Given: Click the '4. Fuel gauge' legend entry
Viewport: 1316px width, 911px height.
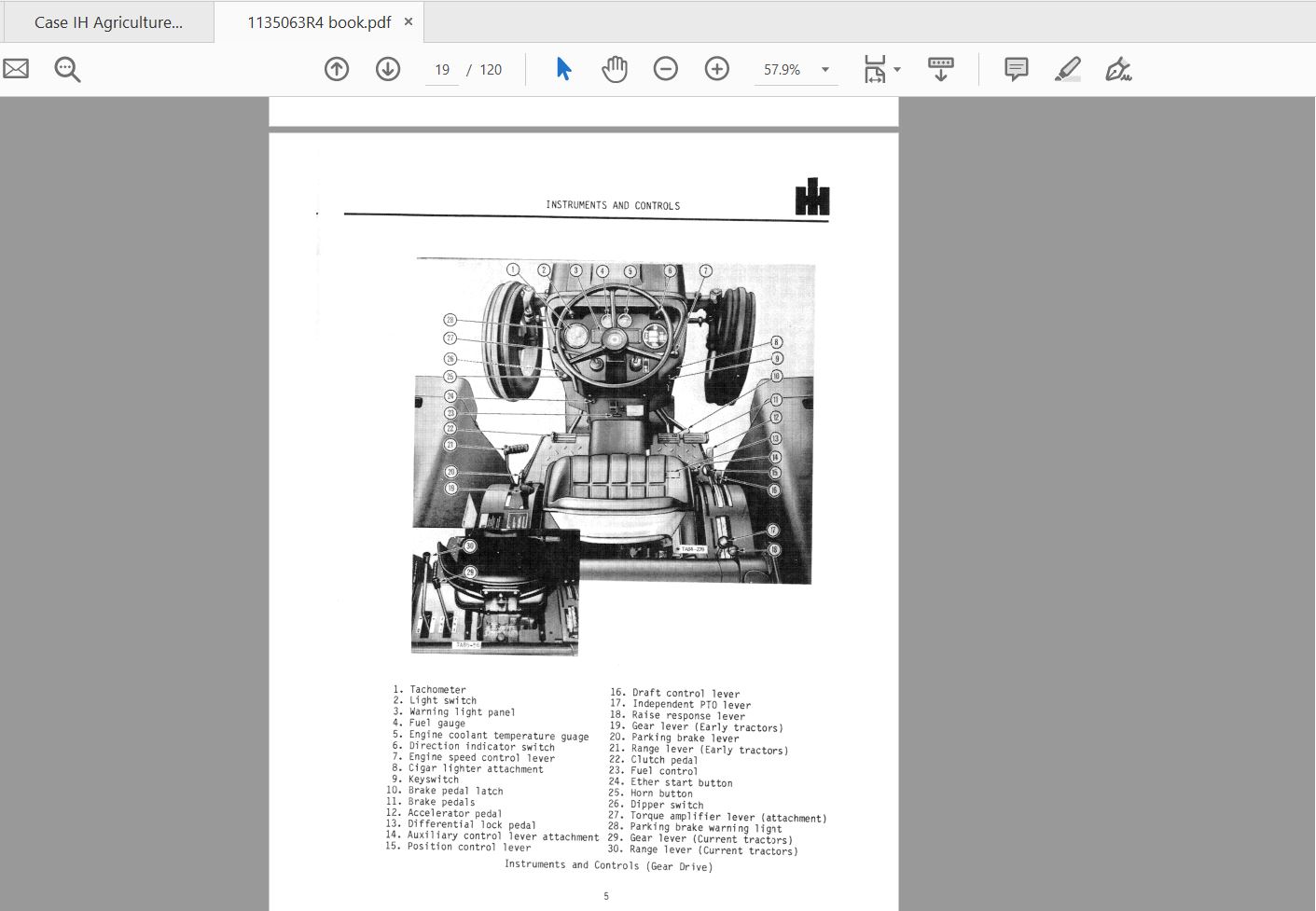Looking at the screenshot, I should [x=429, y=723].
